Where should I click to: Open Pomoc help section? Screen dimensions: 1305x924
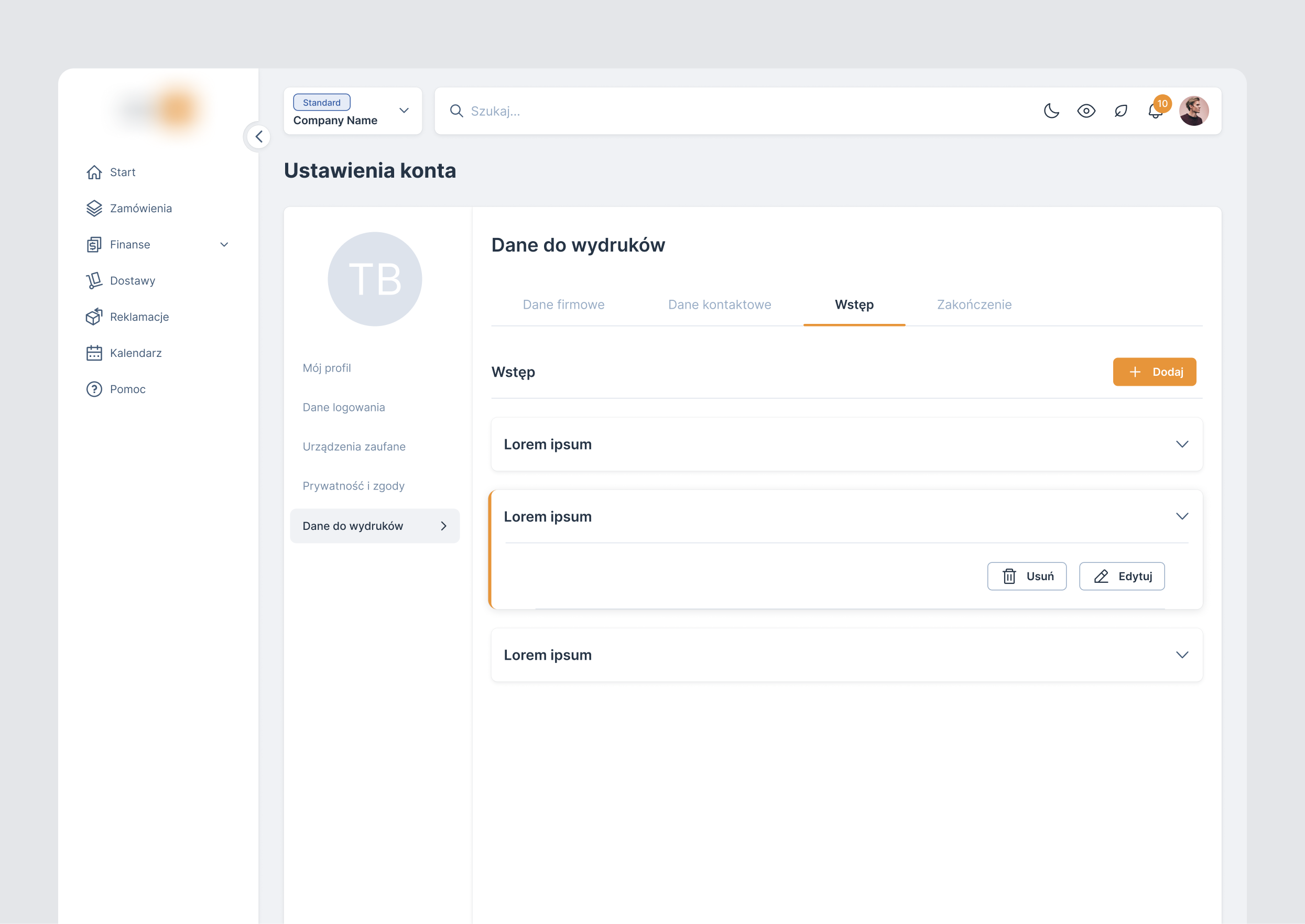tap(127, 389)
